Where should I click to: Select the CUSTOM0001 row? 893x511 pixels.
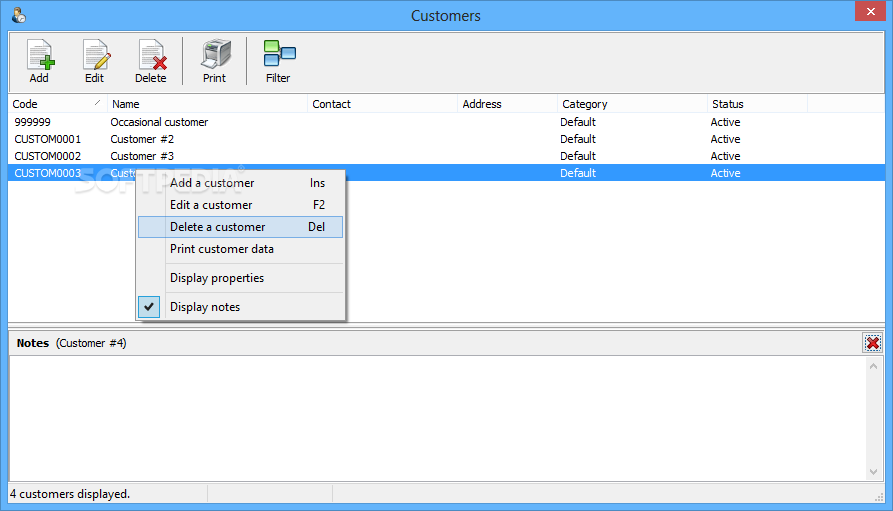click(446, 139)
